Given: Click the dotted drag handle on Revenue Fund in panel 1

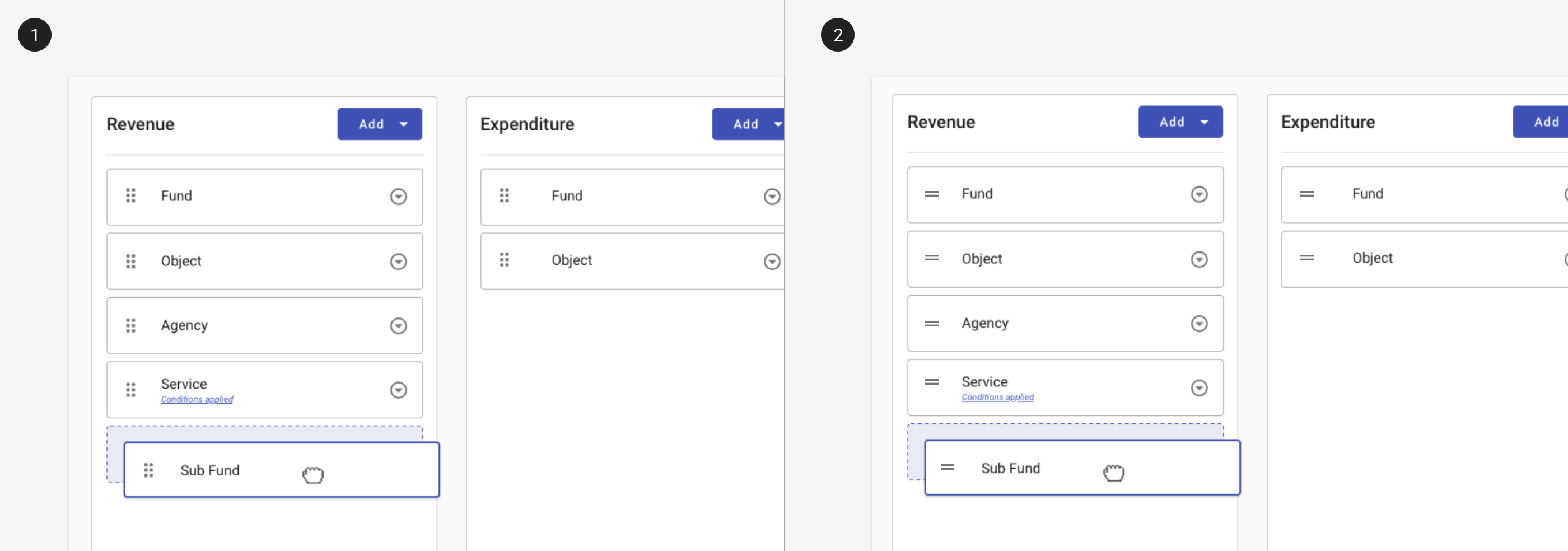Looking at the screenshot, I should [130, 195].
